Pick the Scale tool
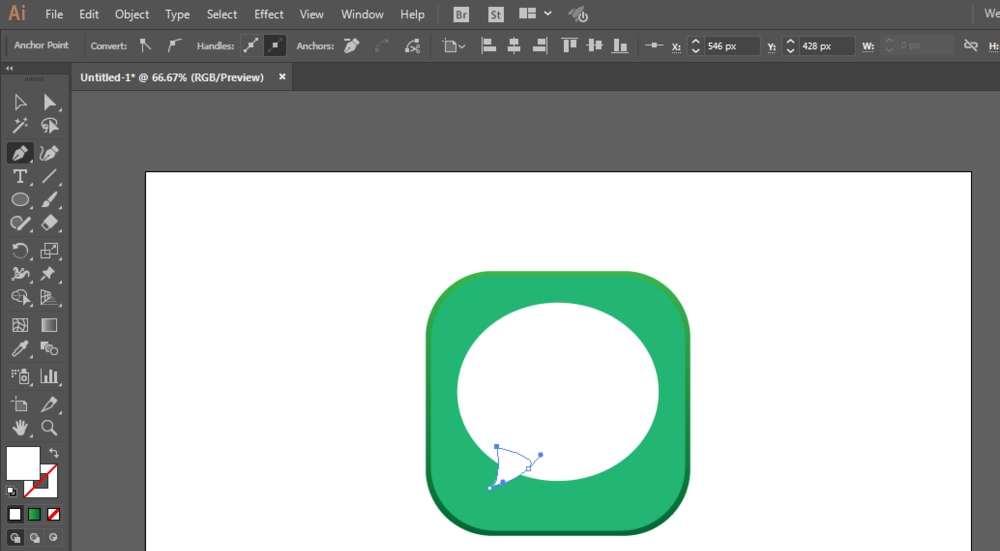Screen dimensions: 1000x551 point(49,251)
